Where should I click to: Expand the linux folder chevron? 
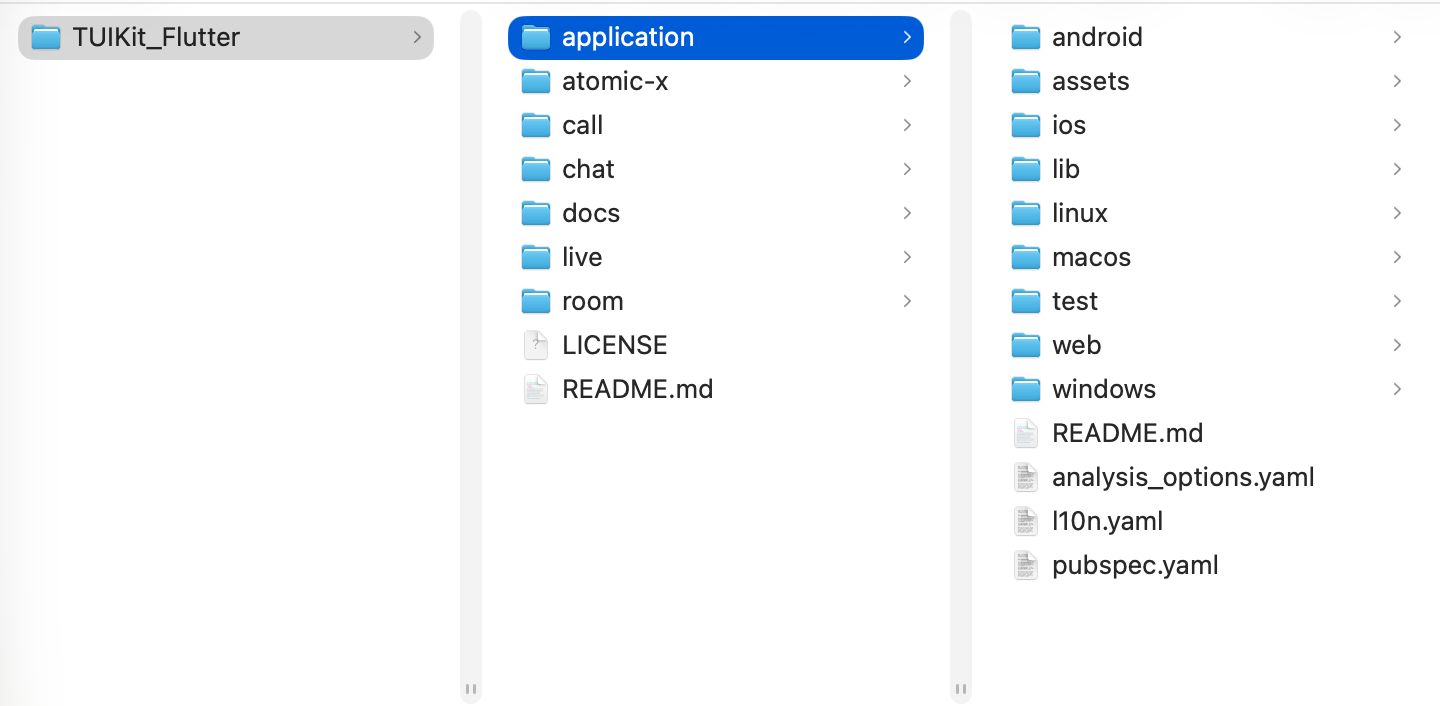(x=1397, y=214)
